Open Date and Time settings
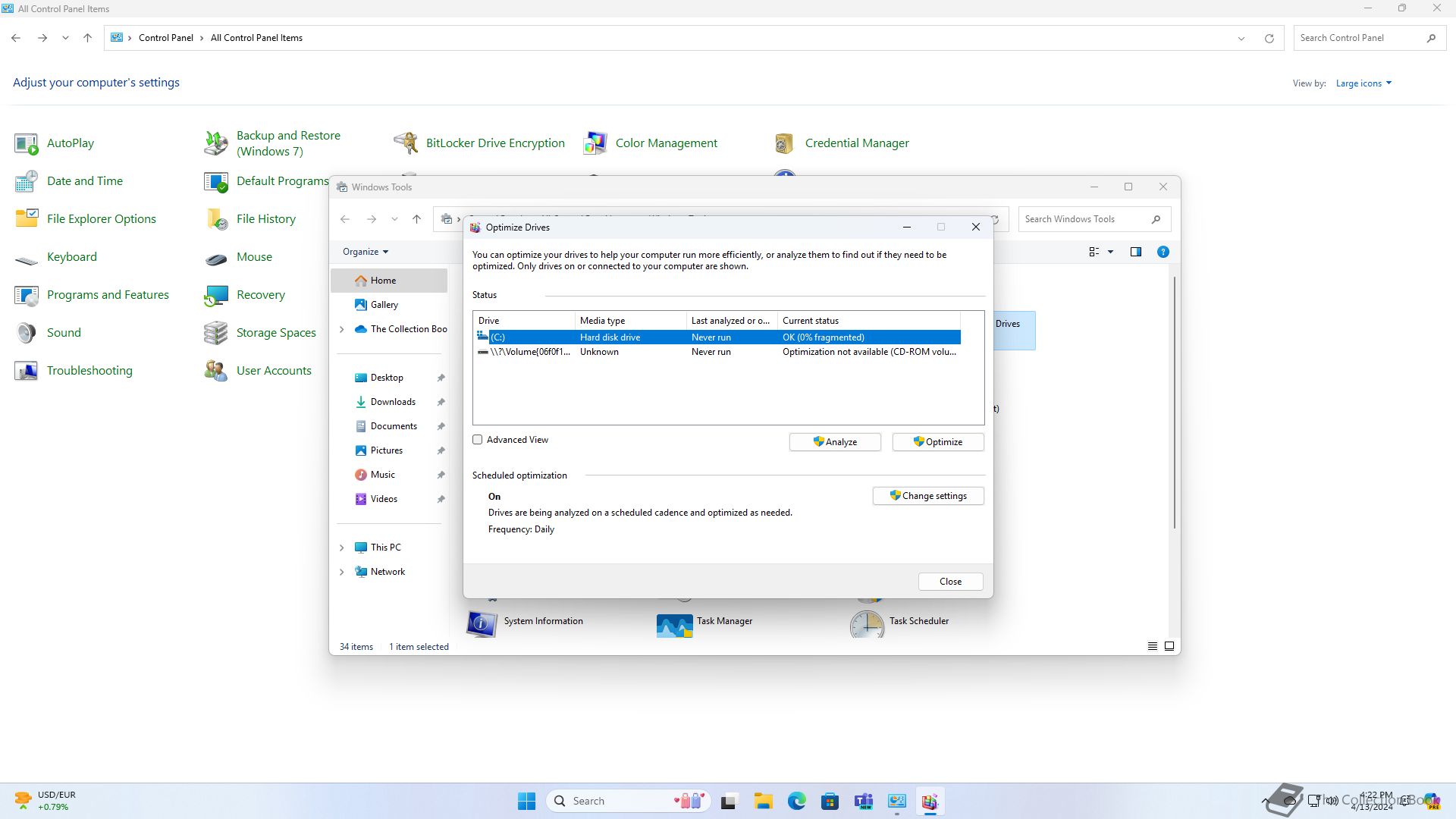 [69, 180]
